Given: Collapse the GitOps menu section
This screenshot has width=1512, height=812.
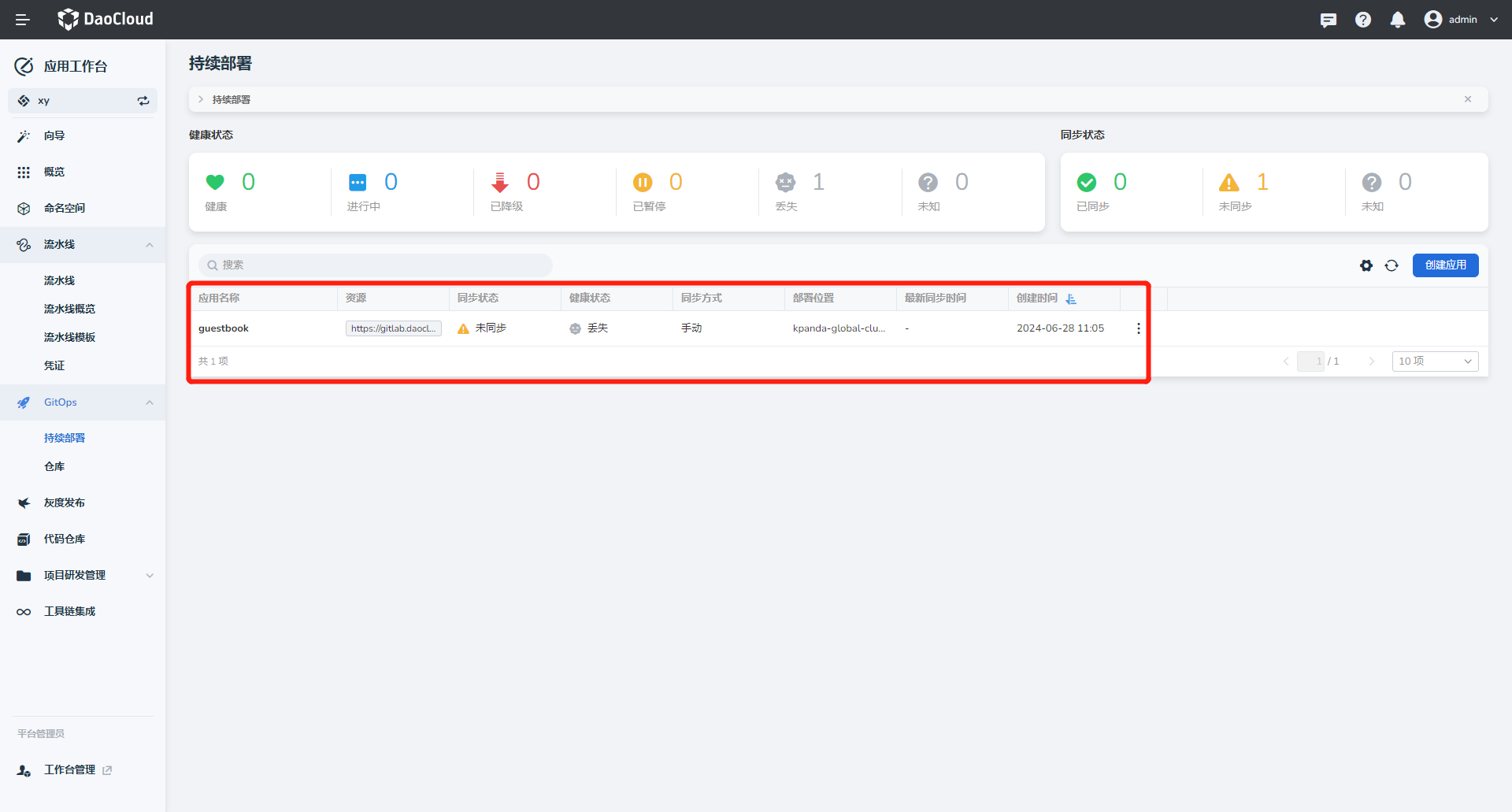Looking at the screenshot, I should point(150,402).
